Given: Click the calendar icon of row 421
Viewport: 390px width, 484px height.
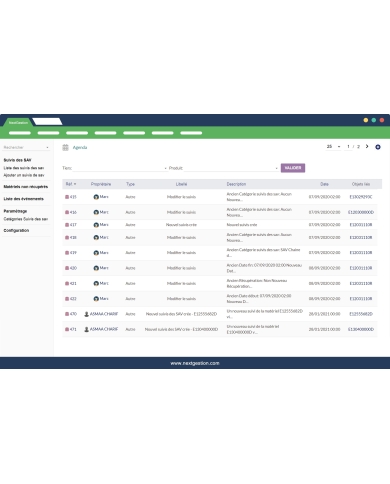Looking at the screenshot, I should pos(67,283).
